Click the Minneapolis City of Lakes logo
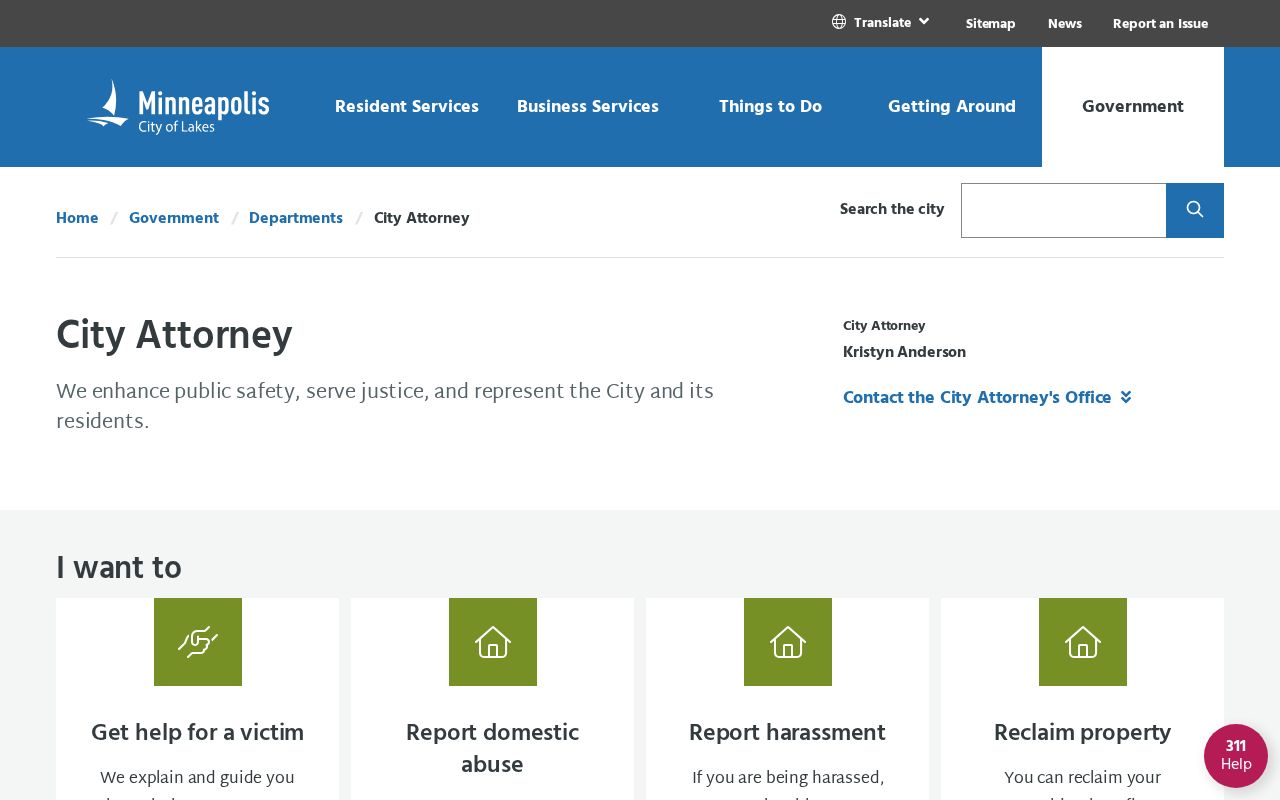The height and width of the screenshot is (800, 1280). point(178,107)
